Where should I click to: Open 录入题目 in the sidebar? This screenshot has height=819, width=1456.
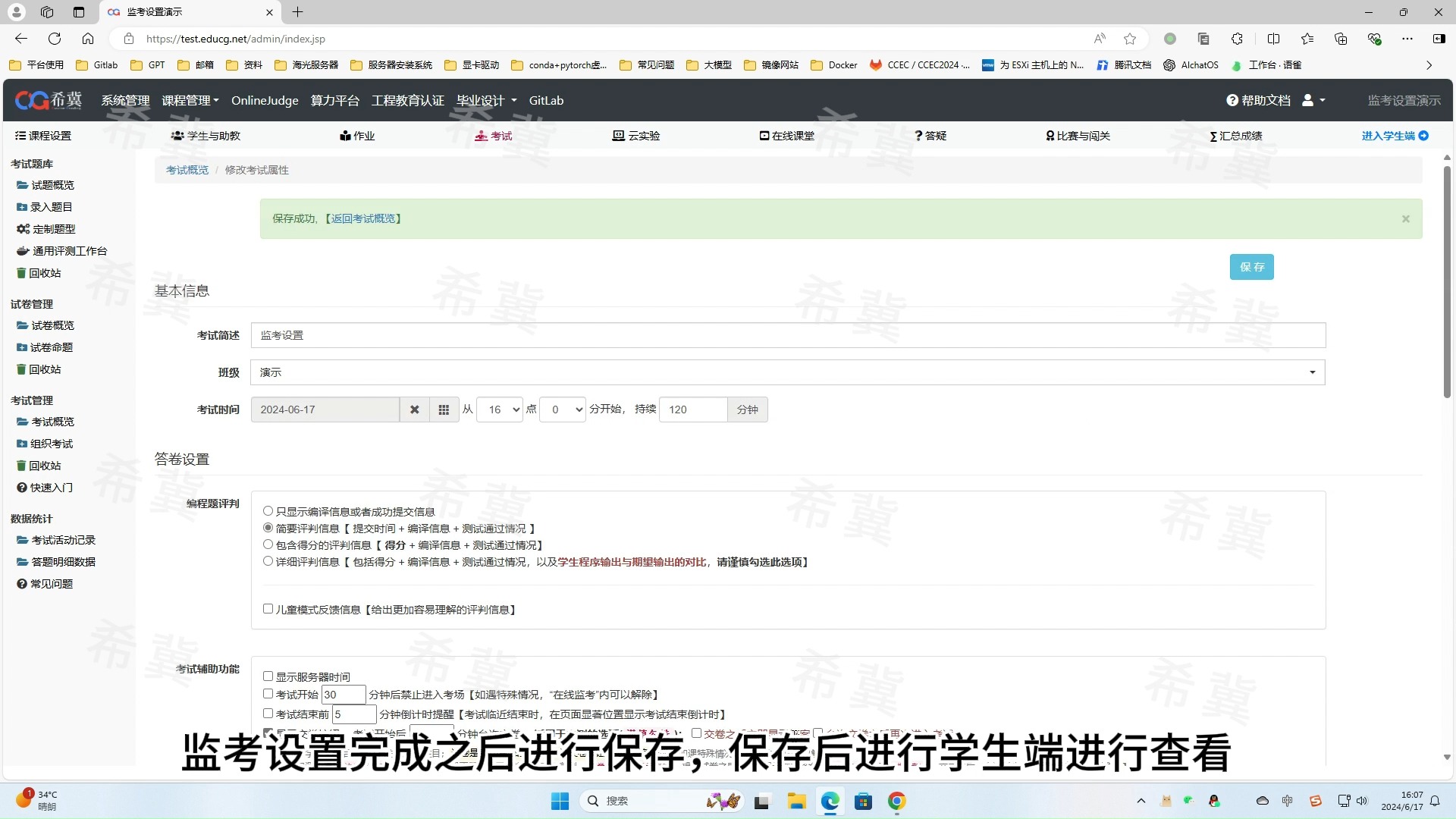coord(45,207)
